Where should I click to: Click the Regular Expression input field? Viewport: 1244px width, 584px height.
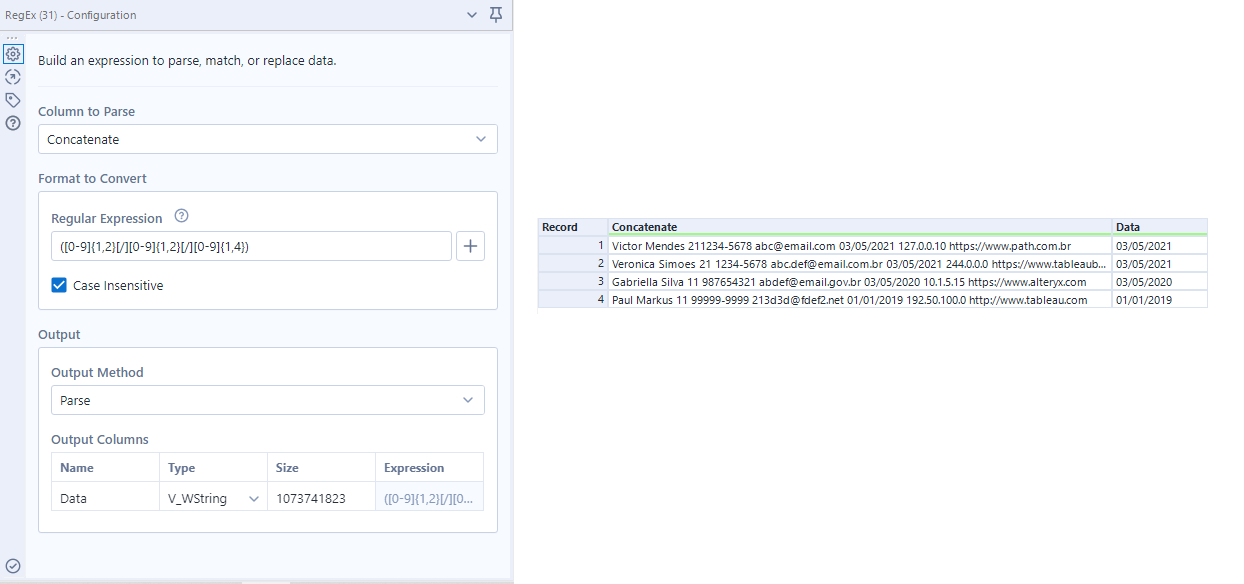(x=251, y=246)
